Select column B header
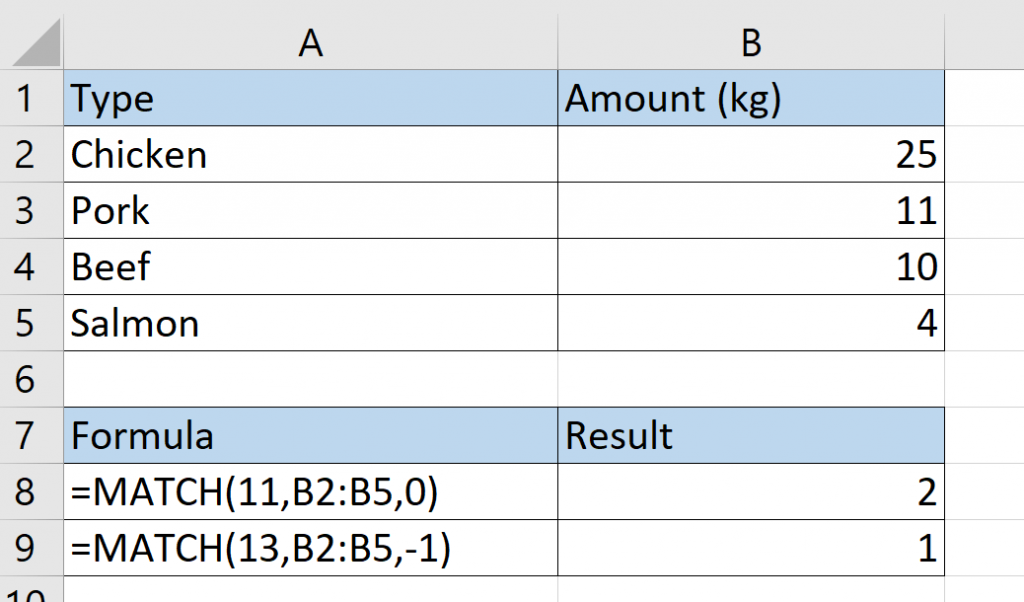The image size is (1024, 602). (x=750, y=42)
